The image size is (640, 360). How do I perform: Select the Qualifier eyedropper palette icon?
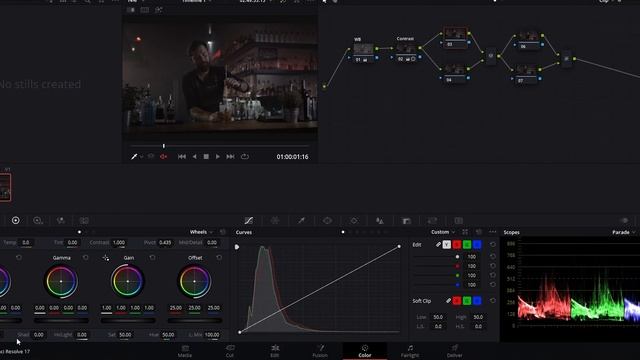[301, 220]
